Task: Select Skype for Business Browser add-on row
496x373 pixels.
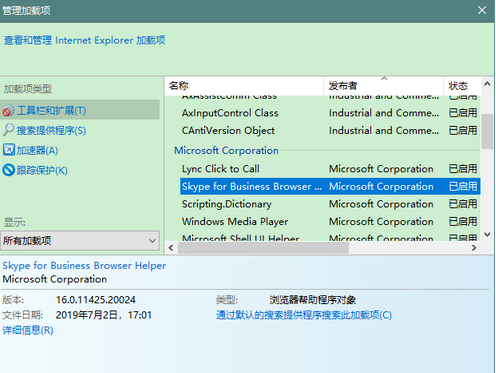Action: coord(330,186)
